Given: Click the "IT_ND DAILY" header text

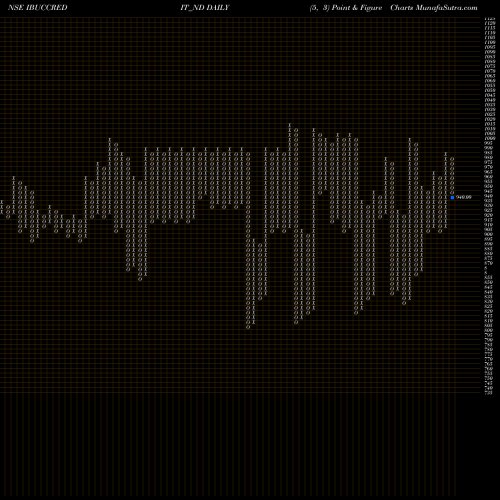Looking at the screenshot, I should pos(205,8).
